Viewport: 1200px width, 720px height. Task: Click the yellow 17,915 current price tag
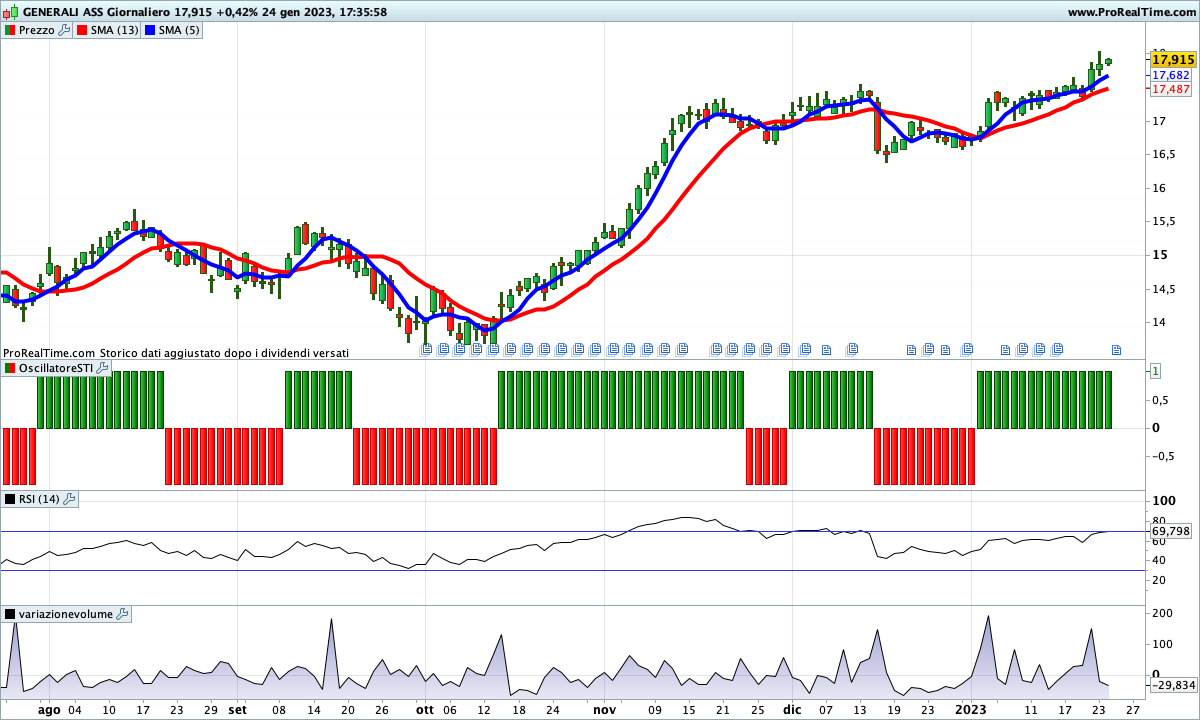pyautogui.click(x=1172, y=60)
